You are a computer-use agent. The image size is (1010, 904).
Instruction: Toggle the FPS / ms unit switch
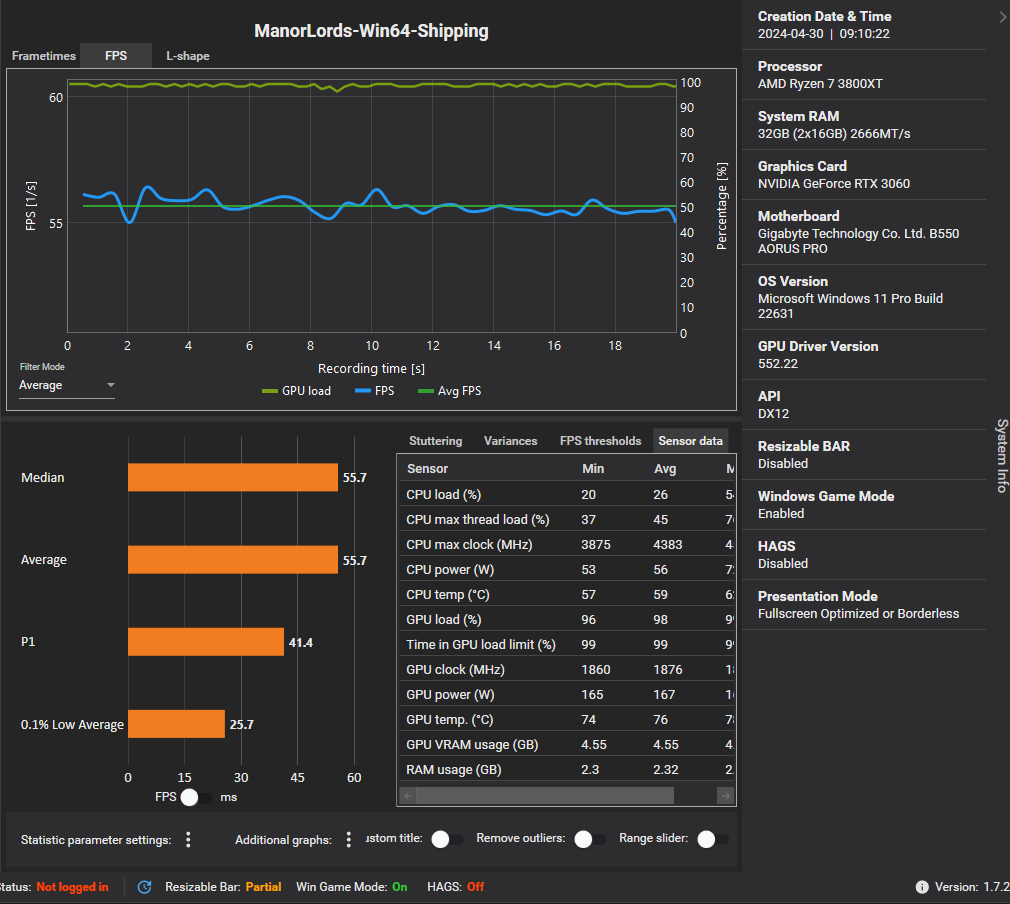pyautogui.click(x=195, y=798)
